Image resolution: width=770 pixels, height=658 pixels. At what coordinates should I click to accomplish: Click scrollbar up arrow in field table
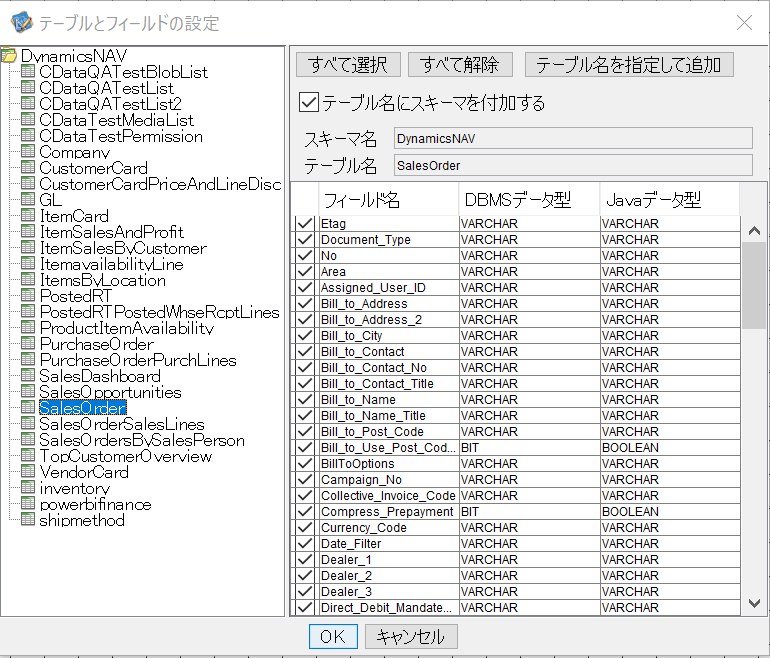(x=754, y=231)
